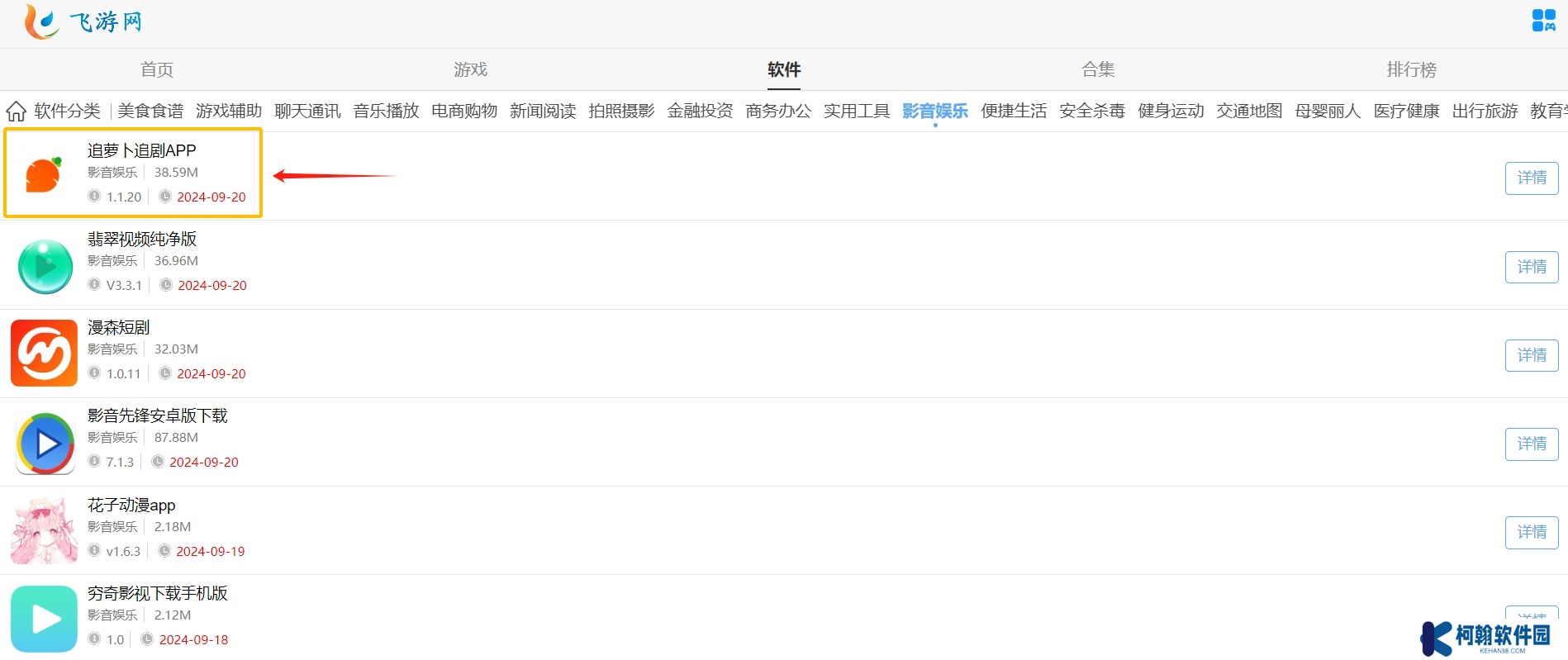This screenshot has width=1568, height=660.
Task: Click the 2024-09-18 date text
Action: 193,640
